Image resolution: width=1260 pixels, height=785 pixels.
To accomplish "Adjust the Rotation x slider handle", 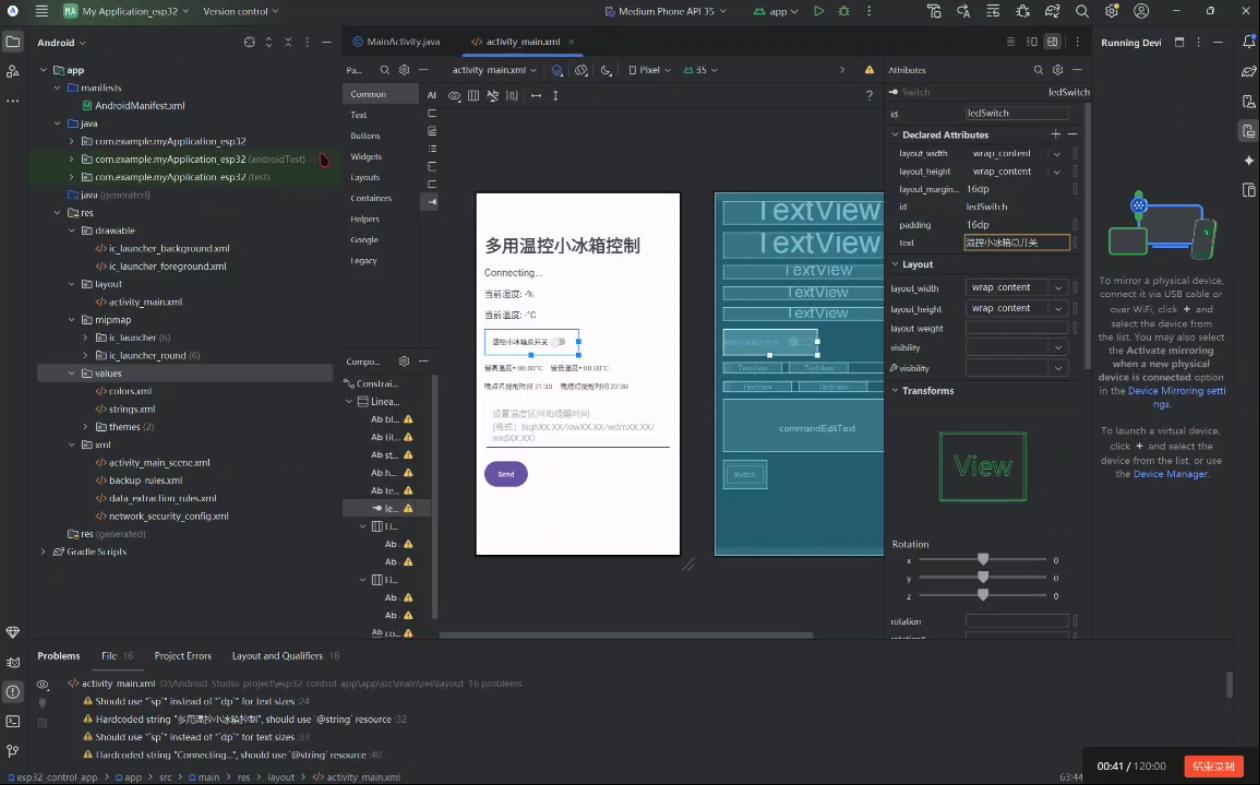I will 983,560.
